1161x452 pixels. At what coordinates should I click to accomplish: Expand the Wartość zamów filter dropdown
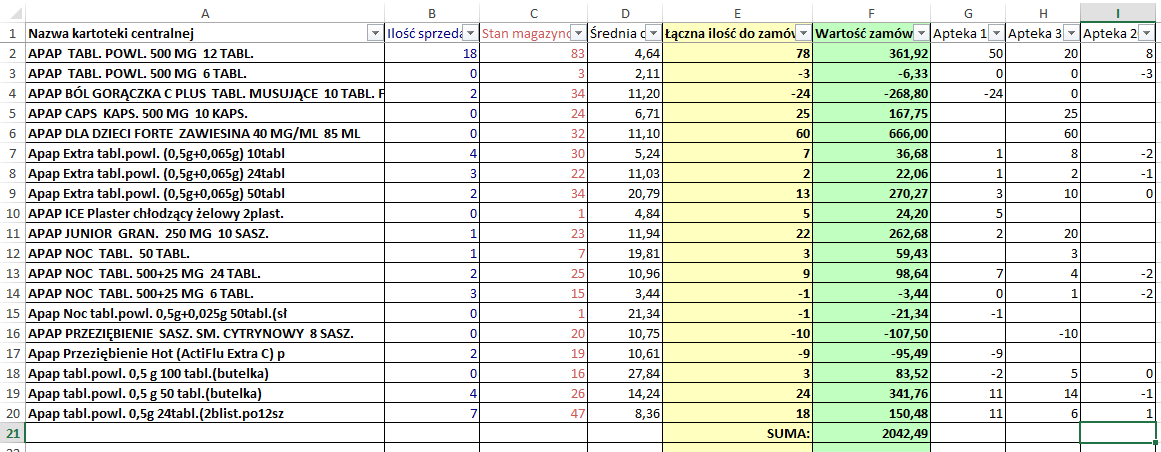pyautogui.click(x=921, y=34)
